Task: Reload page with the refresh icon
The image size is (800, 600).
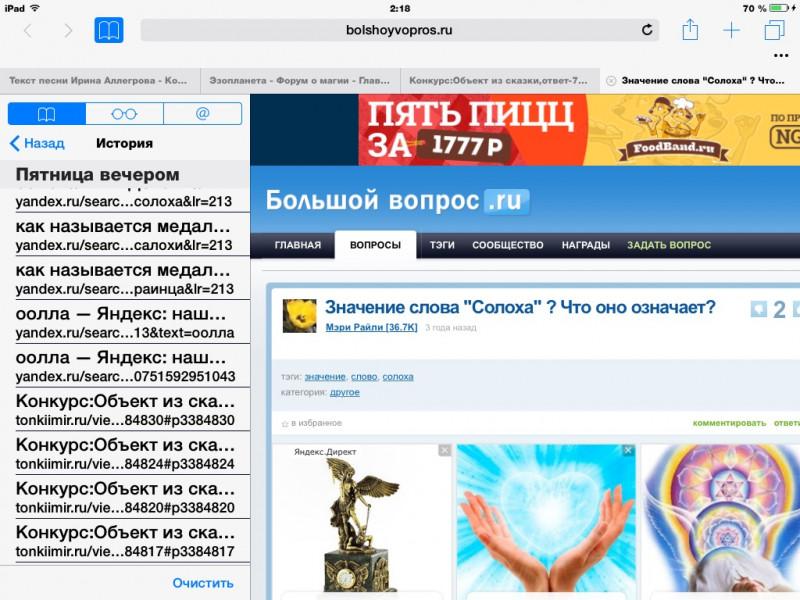Action: (647, 30)
